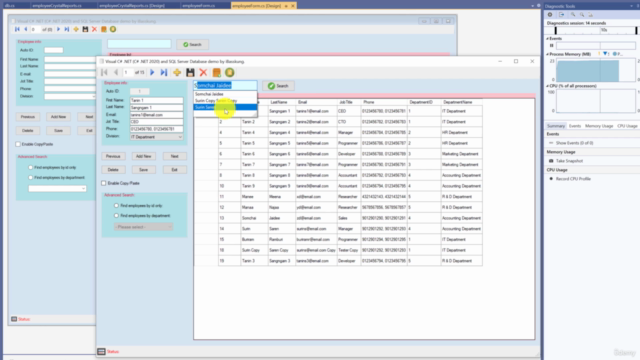Click the Delete button in running form
This screenshot has width=640, height=360.
pyautogui.click(x=113, y=170)
